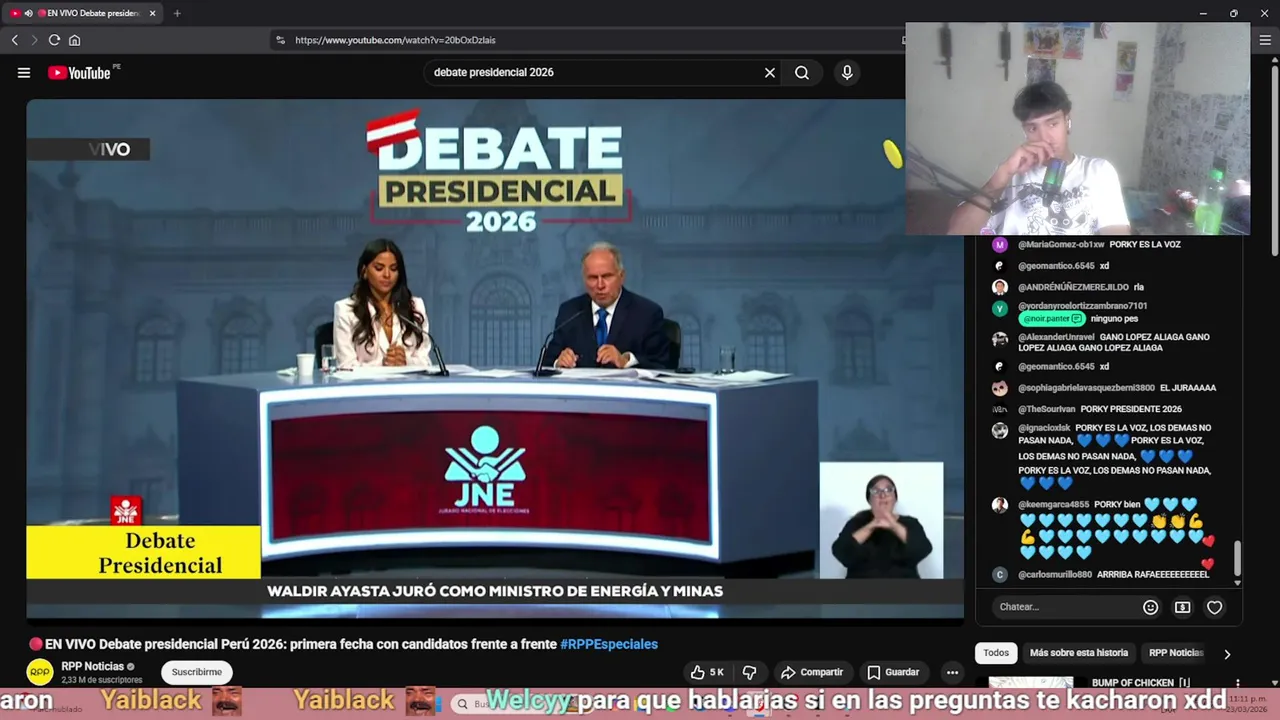Close the EN VIVO Debate browser tab
Image resolution: width=1280 pixels, height=720 pixels.
coord(152,13)
